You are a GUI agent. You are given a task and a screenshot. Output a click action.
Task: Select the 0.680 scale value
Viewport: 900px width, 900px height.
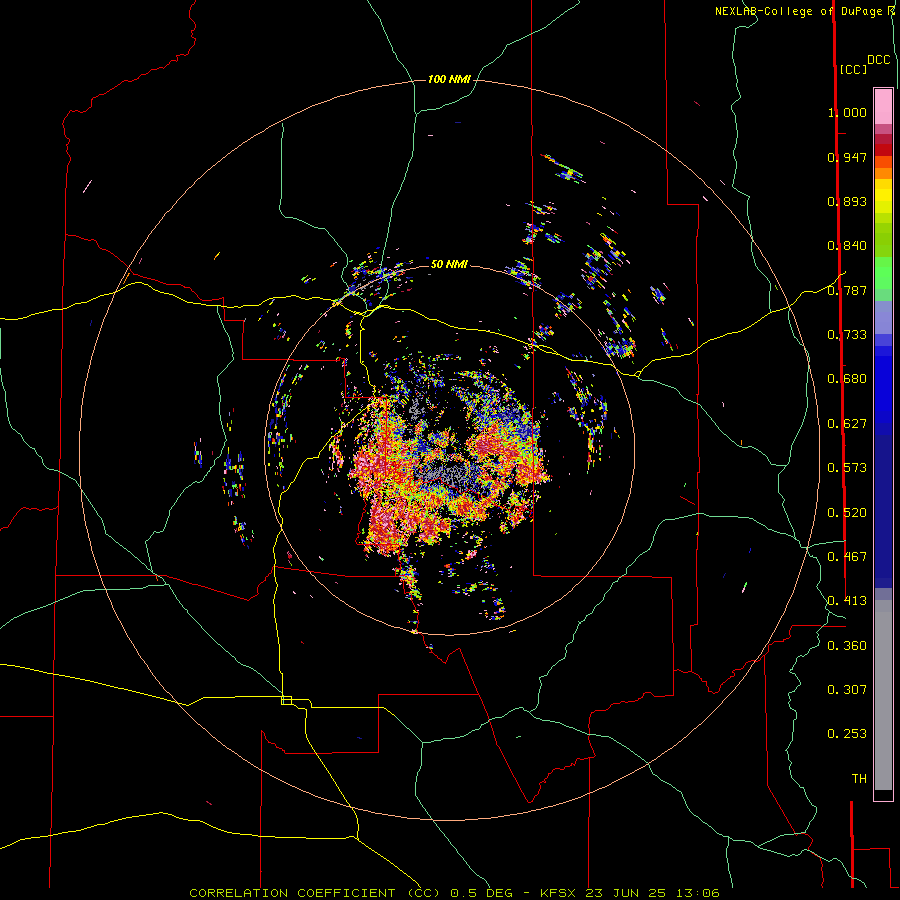847,379
